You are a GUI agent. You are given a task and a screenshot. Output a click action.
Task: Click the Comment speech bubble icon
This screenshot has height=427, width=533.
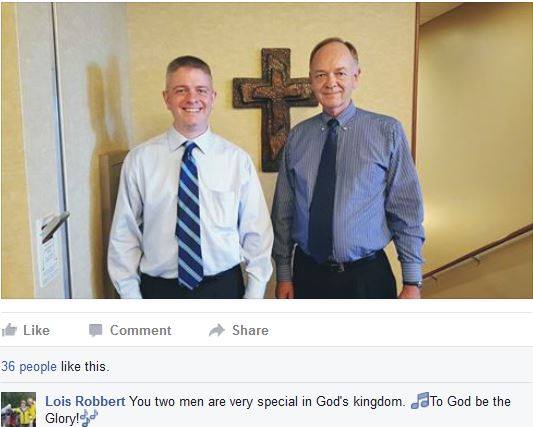pos(96,330)
